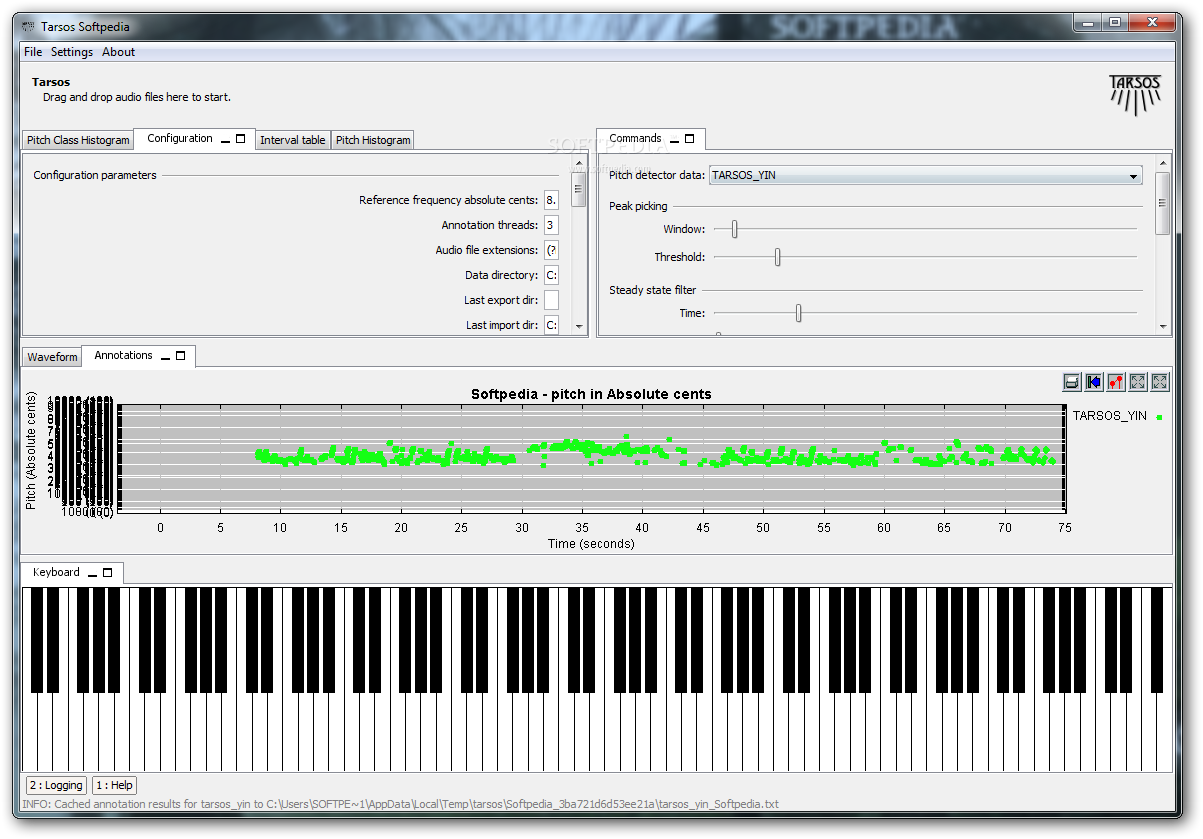Screen dimensions: 1203x839
Task: Maximize the Keyboard panel
Action: pos(108,573)
